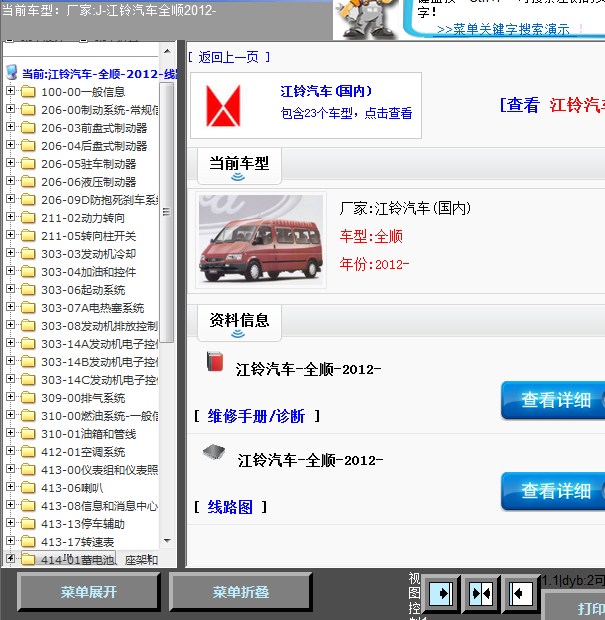605x620 pixels.
Task: Expand the 303-14B发动机电子控 node
Action: 11,361
